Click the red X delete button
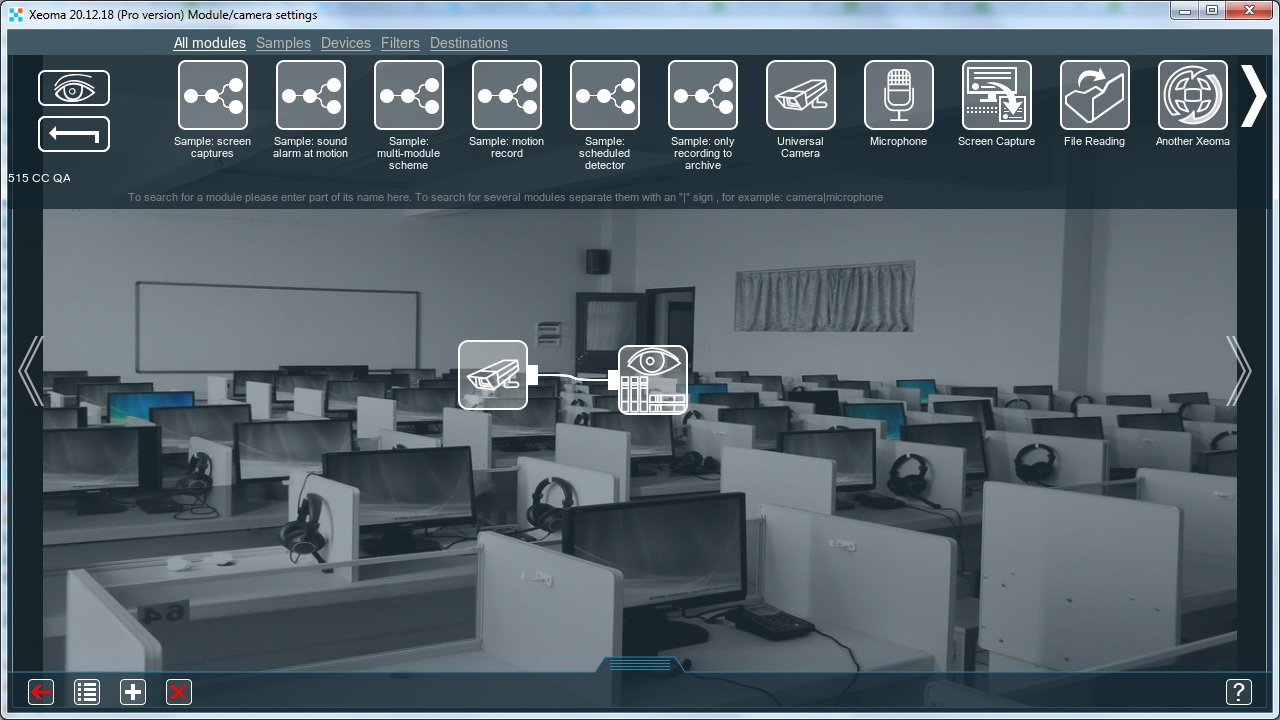This screenshot has height=720, width=1280. click(x=178, y=692)
